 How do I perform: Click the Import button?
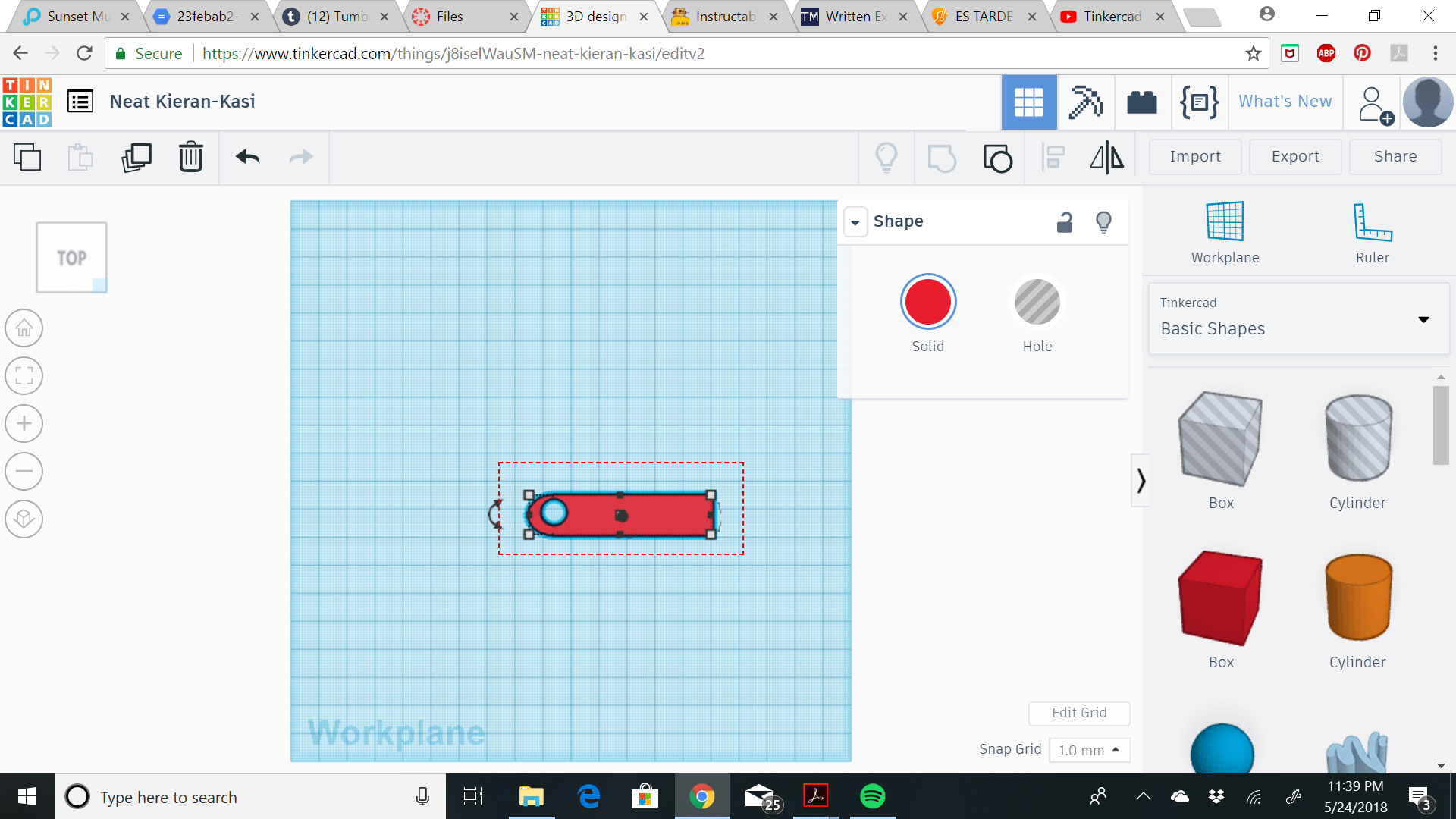(x=1195, y=156)
